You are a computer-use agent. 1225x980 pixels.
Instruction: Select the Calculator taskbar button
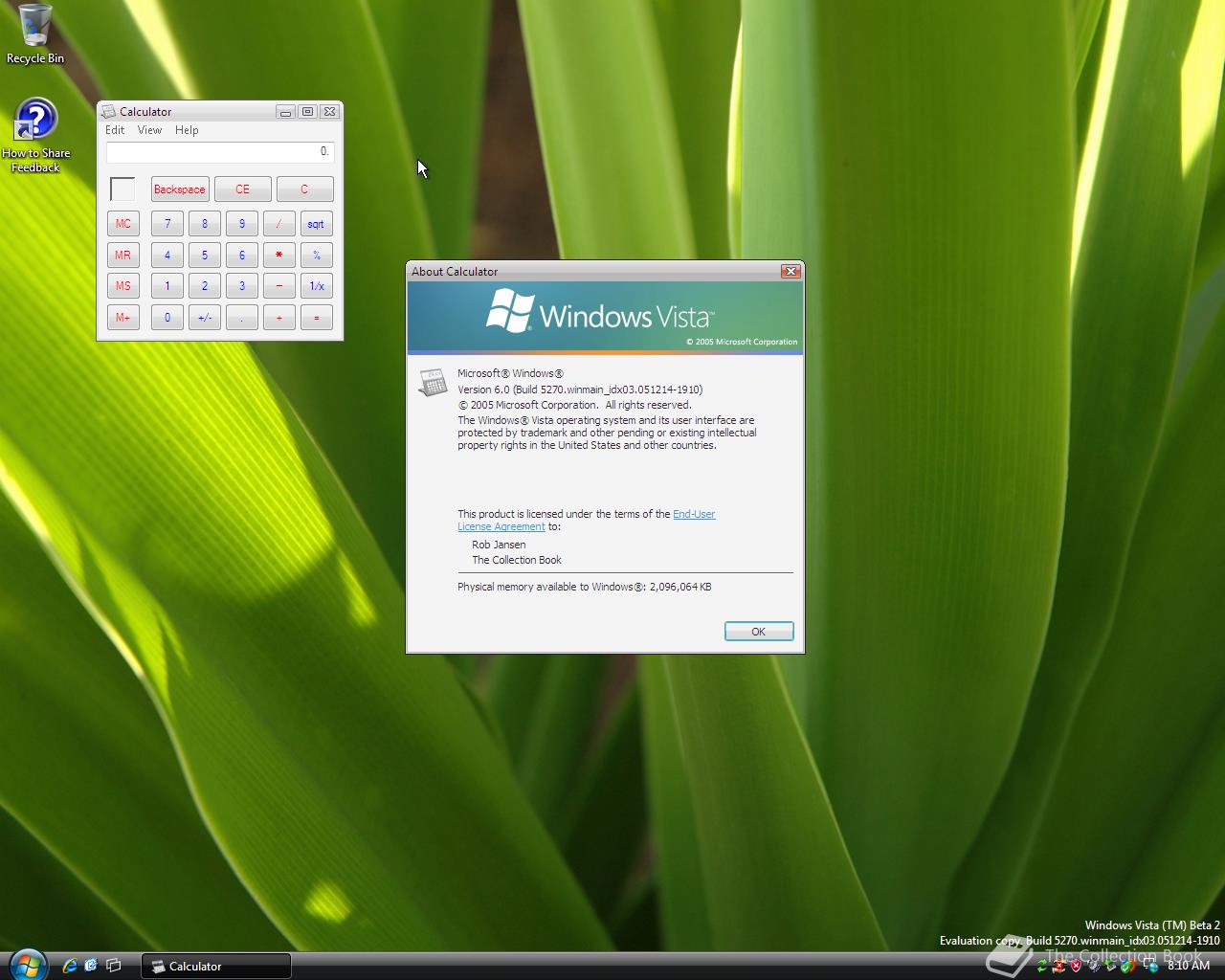(x=216, y=966)
